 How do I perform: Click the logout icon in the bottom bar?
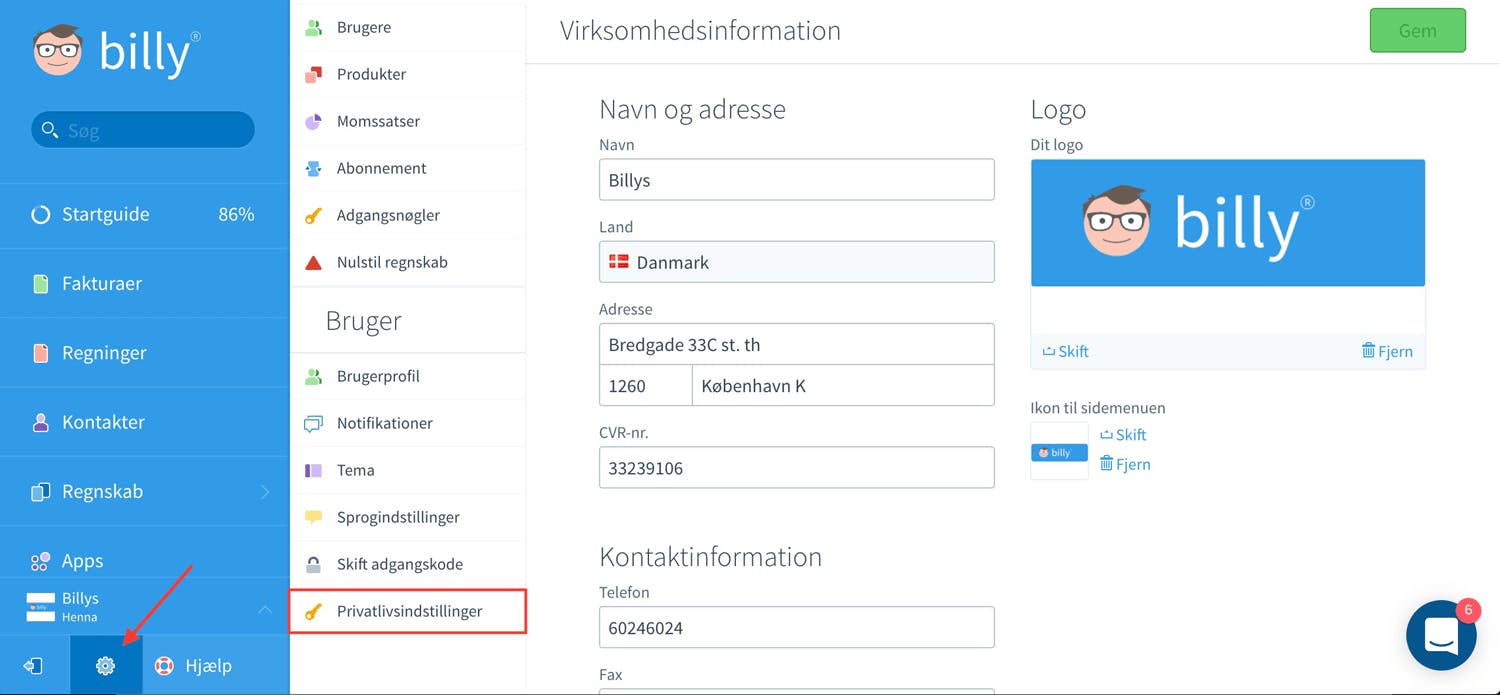[x=34, y=666]
